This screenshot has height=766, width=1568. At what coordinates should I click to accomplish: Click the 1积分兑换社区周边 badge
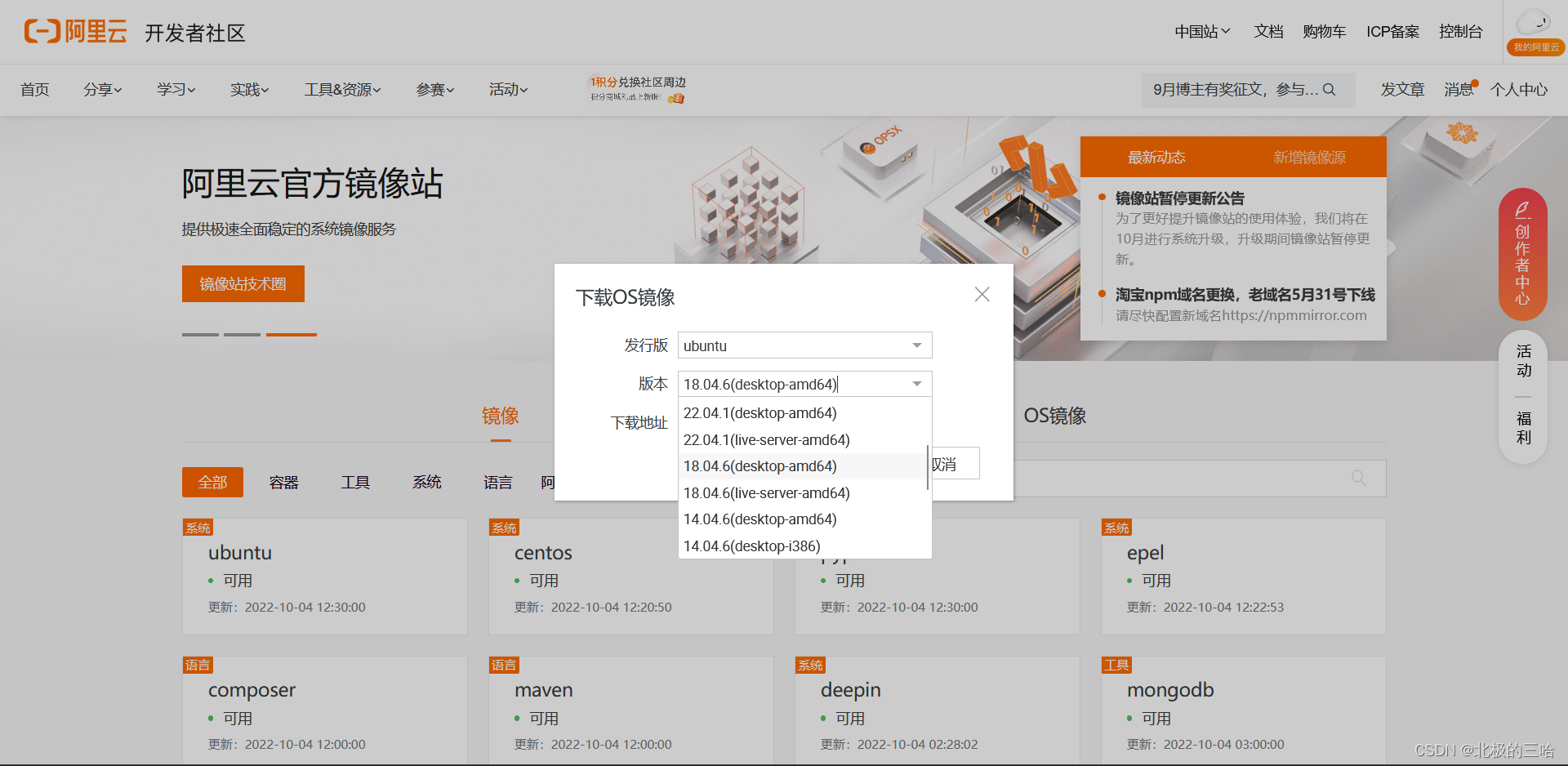pos(636,88)
